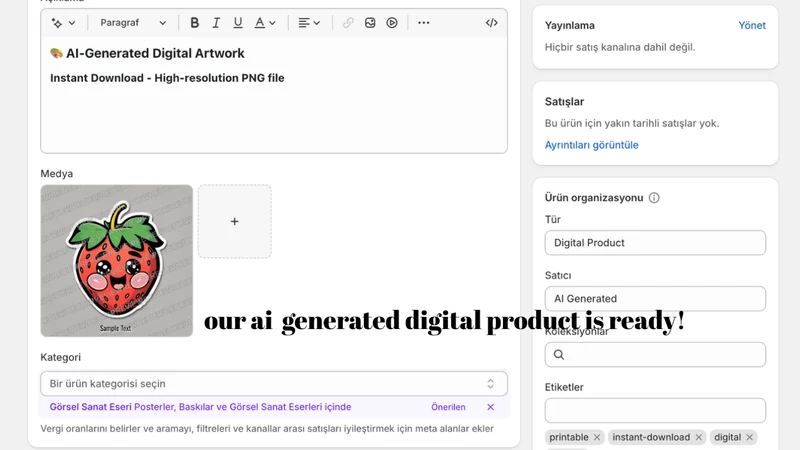Open Ayrıntıları görüntüle link

pos(591,145)
